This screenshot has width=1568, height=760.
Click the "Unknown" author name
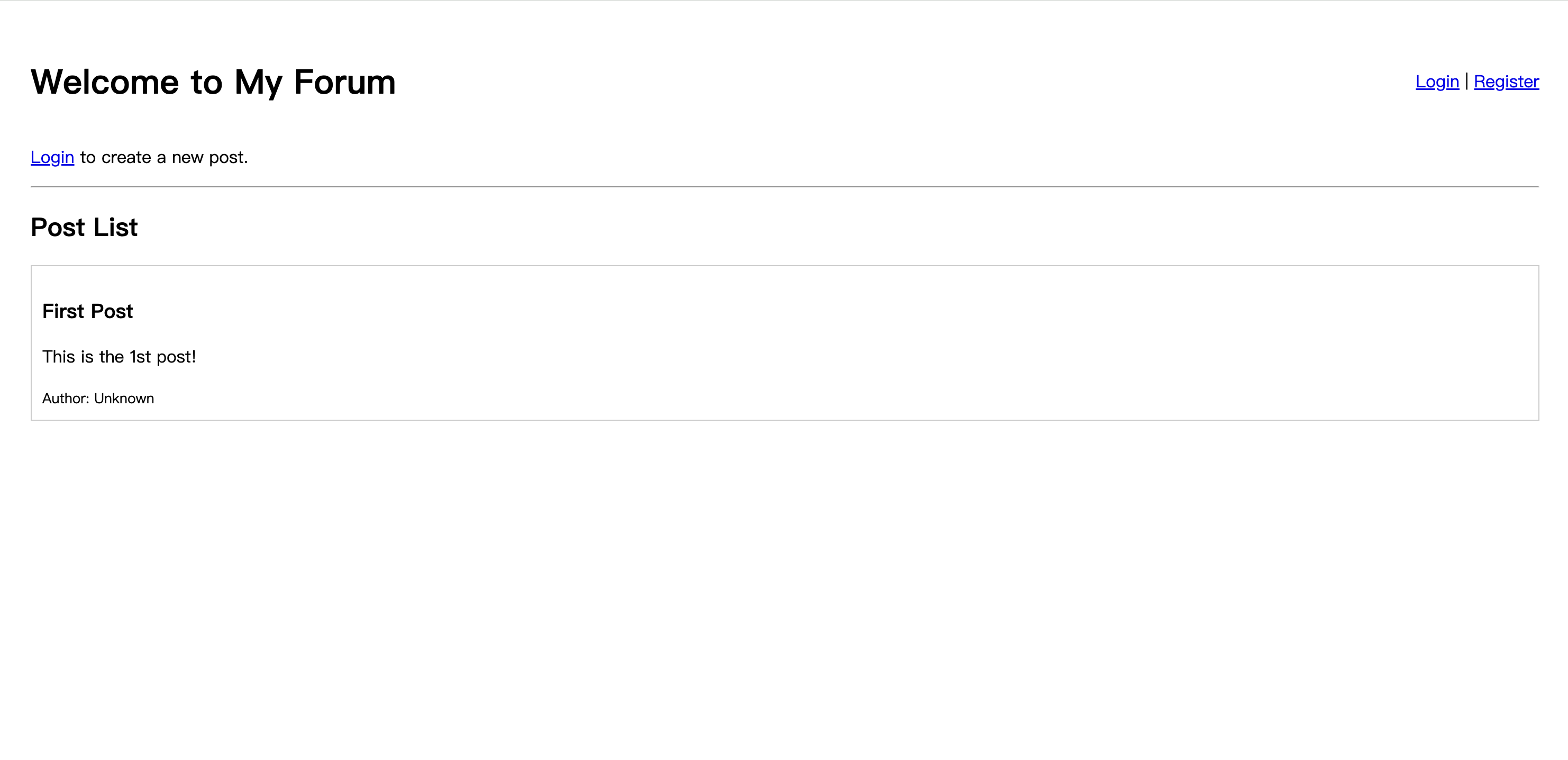[x=124, y=399]
